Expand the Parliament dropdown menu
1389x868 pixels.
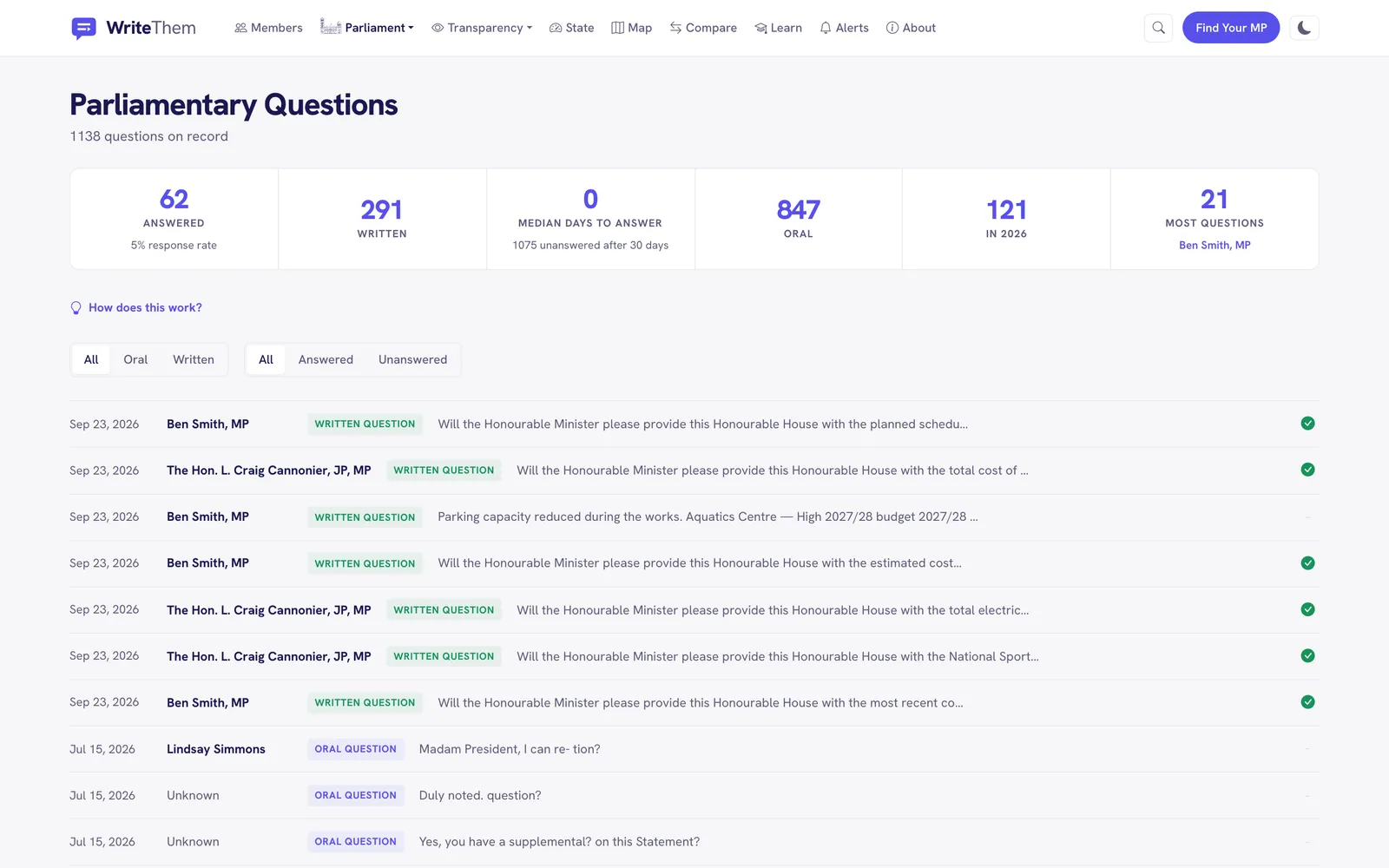click(367, 28)
